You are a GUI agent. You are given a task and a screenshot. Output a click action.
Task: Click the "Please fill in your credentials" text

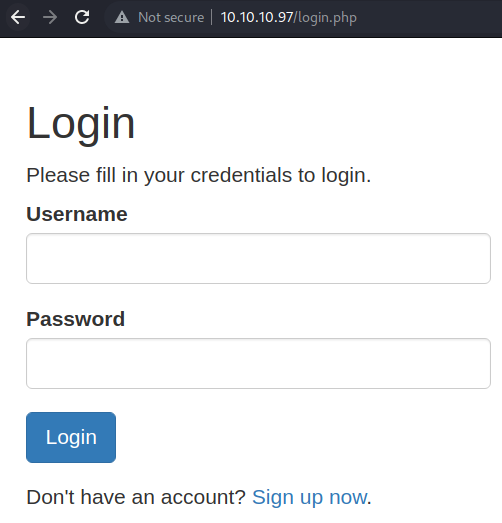[x=198, y=175]
